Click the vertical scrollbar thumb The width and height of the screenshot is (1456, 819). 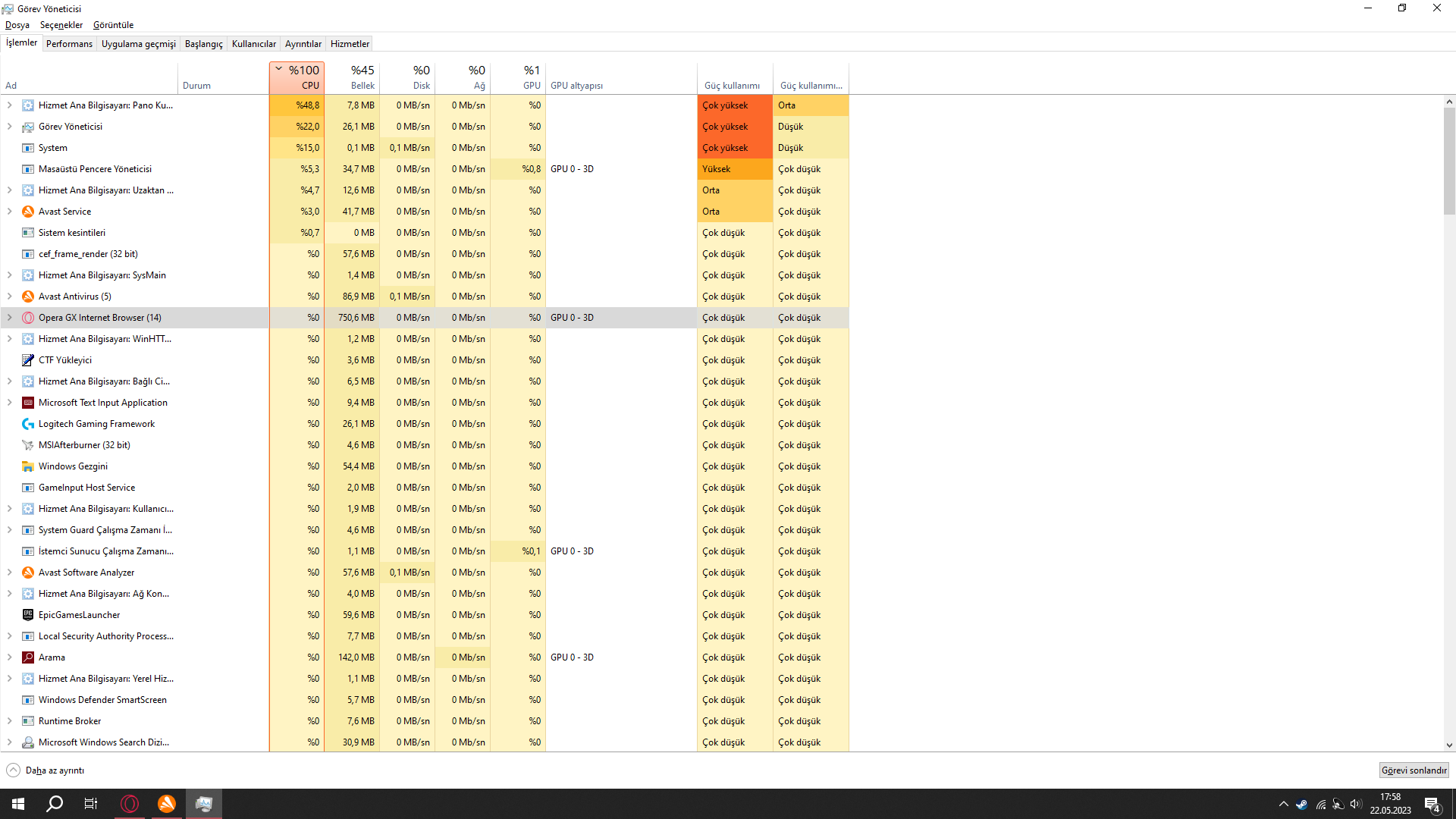tap(1449, 161)
